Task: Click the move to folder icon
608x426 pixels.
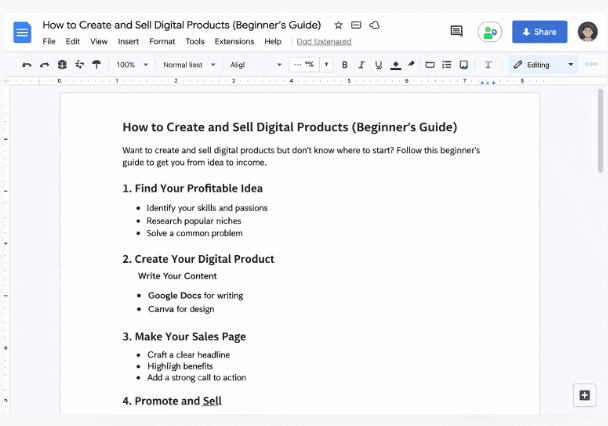Action: point(356,24)
